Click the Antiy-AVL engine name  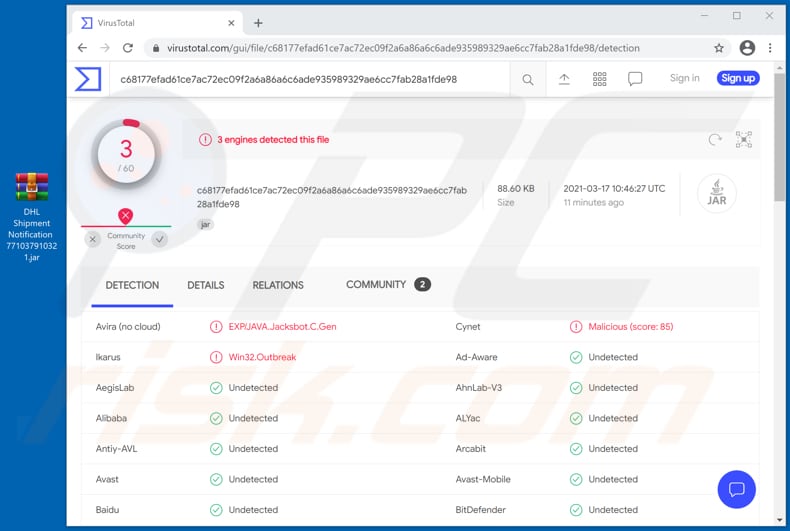[116, 448]
